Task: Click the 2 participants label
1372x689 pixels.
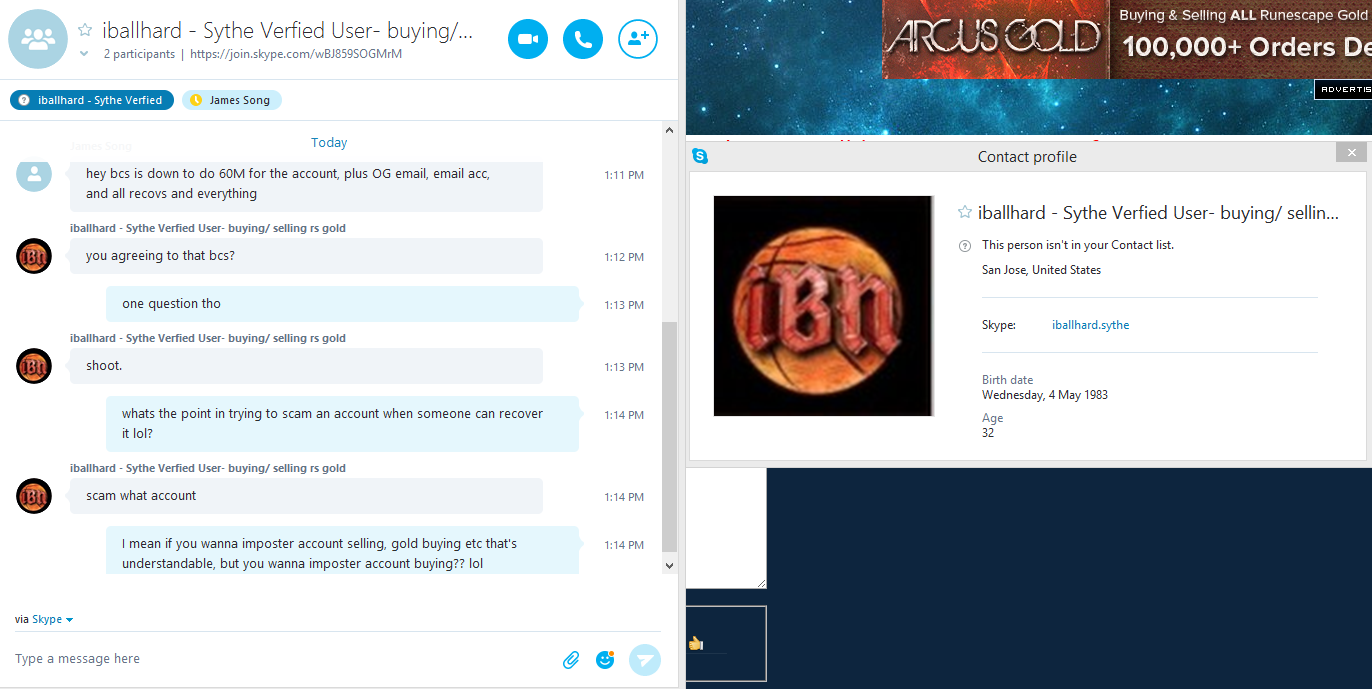Action: (139, 54)
